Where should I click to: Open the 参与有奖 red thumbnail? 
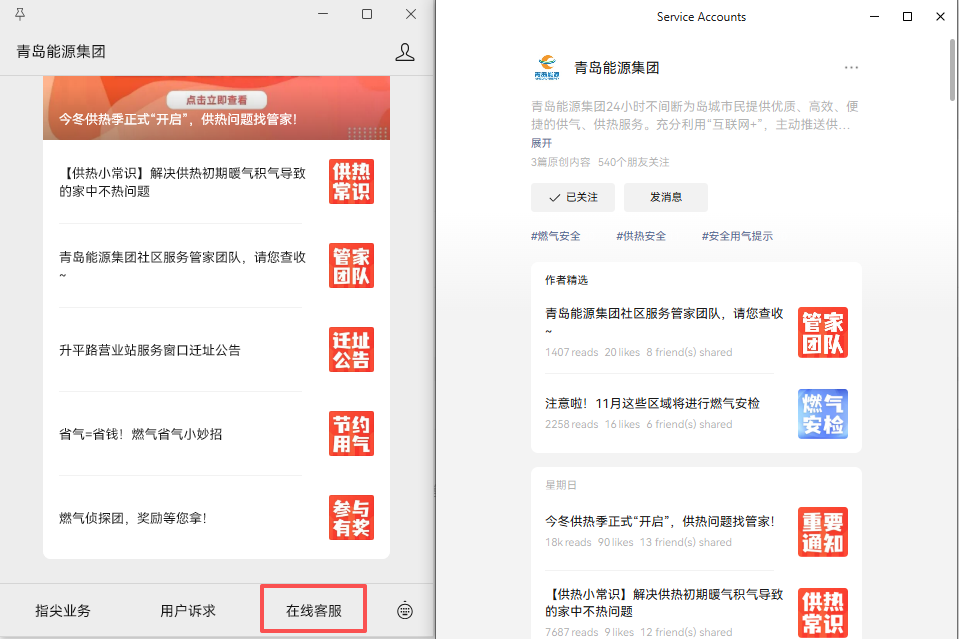pyautogui.click(x=352, y=517)
